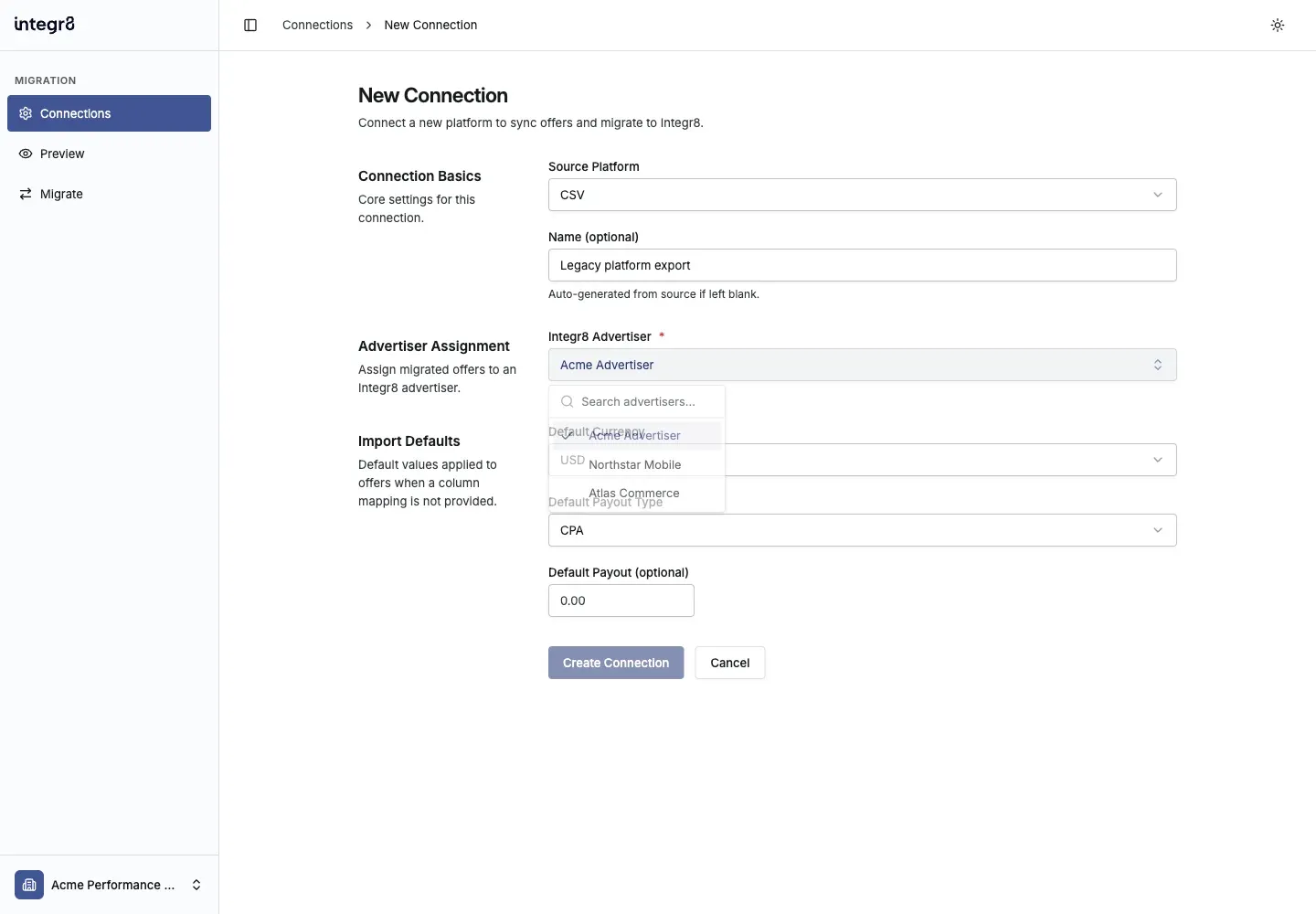Click the Name input field
This screenshot has height=914, width=1316.
coord(862,265)
